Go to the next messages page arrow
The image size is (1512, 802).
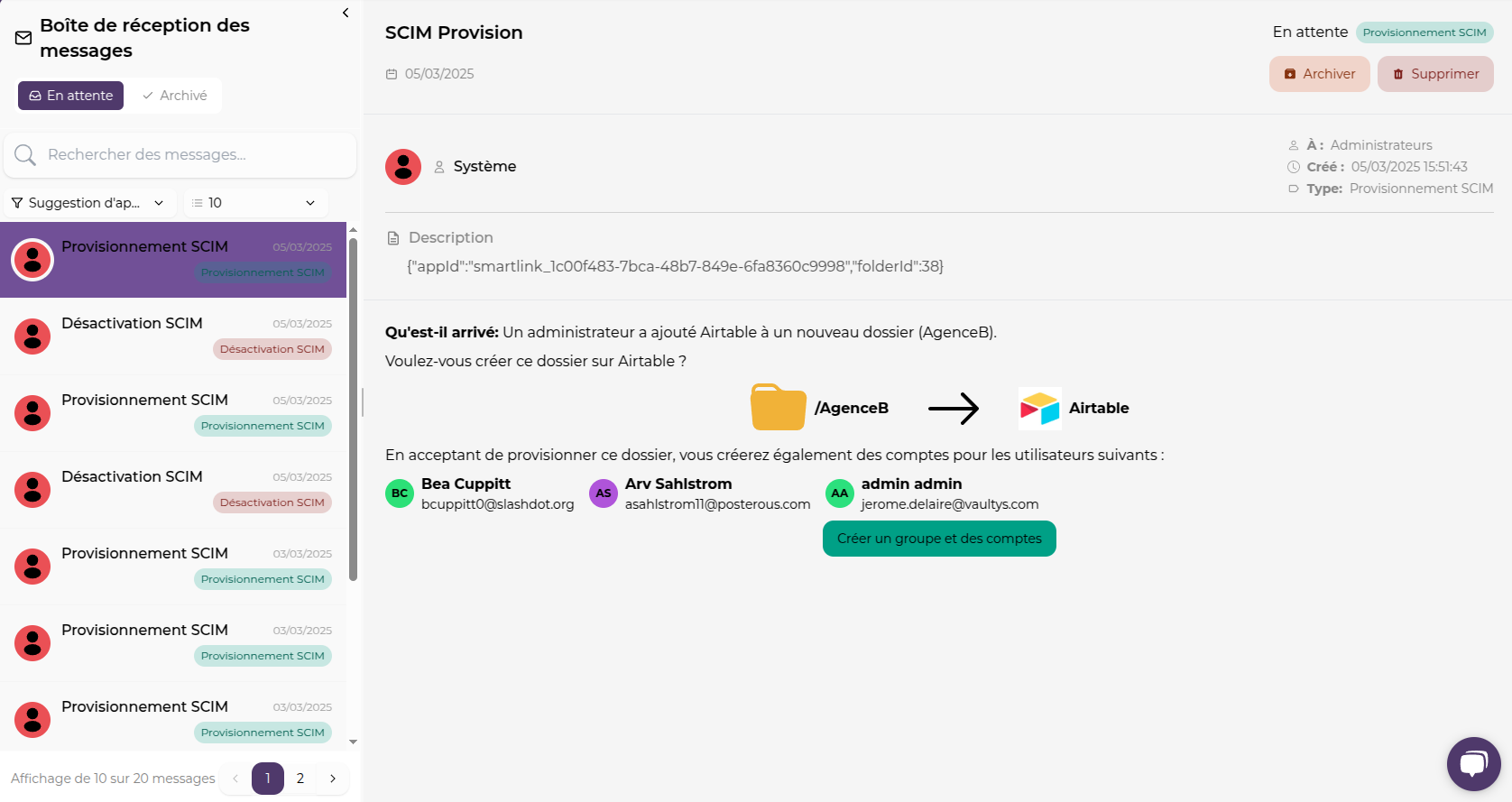[x=333, y=779]
